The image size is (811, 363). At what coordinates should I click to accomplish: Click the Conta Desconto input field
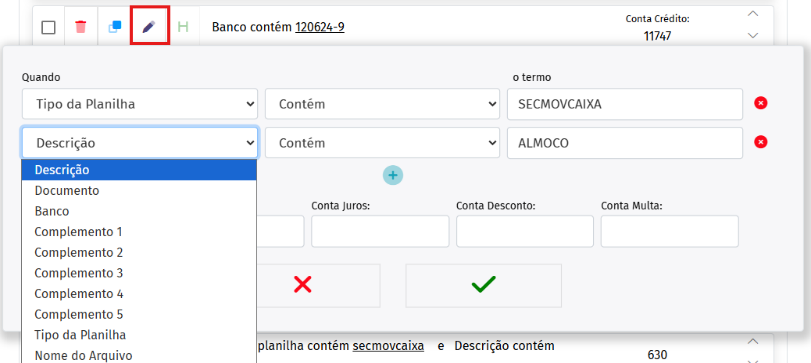tap(525, 231)
